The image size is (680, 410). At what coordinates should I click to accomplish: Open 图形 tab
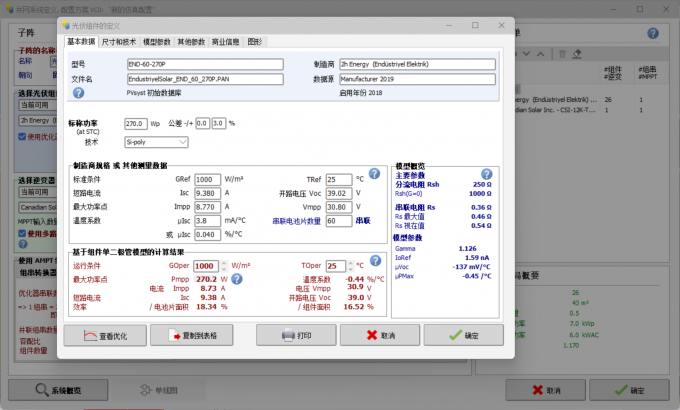click(255, 42)
